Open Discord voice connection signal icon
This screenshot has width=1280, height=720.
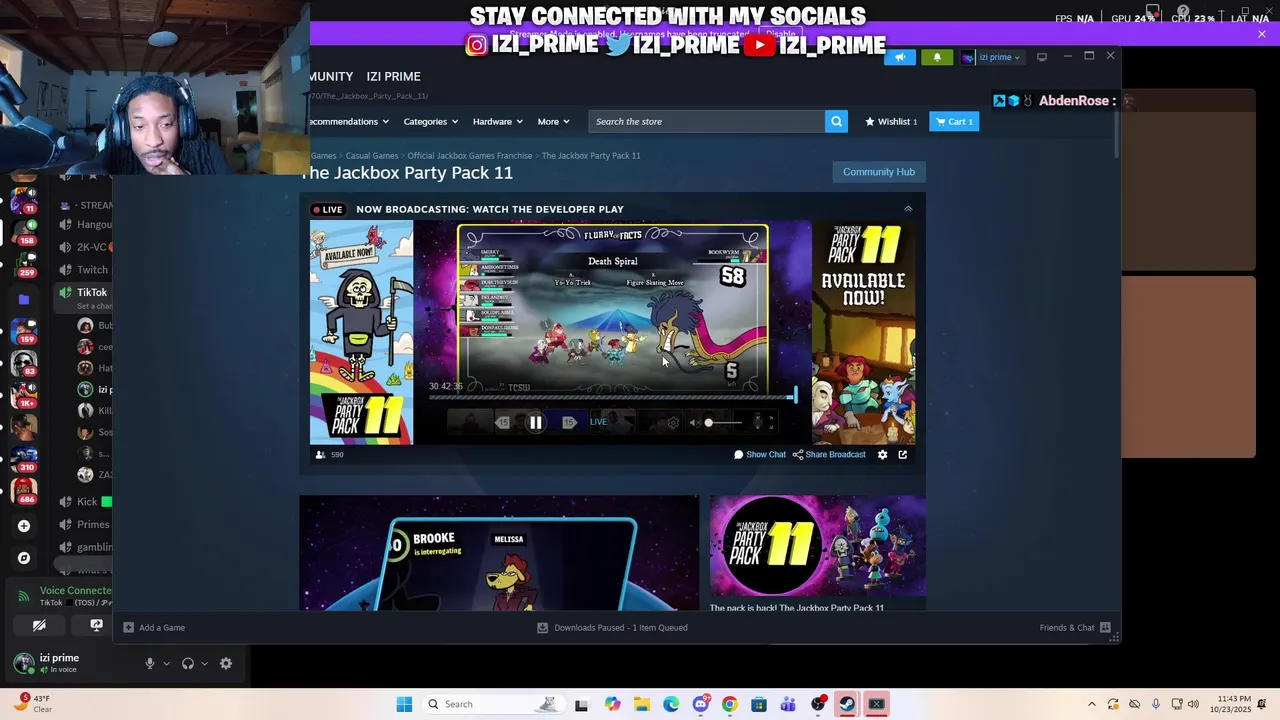24,596
